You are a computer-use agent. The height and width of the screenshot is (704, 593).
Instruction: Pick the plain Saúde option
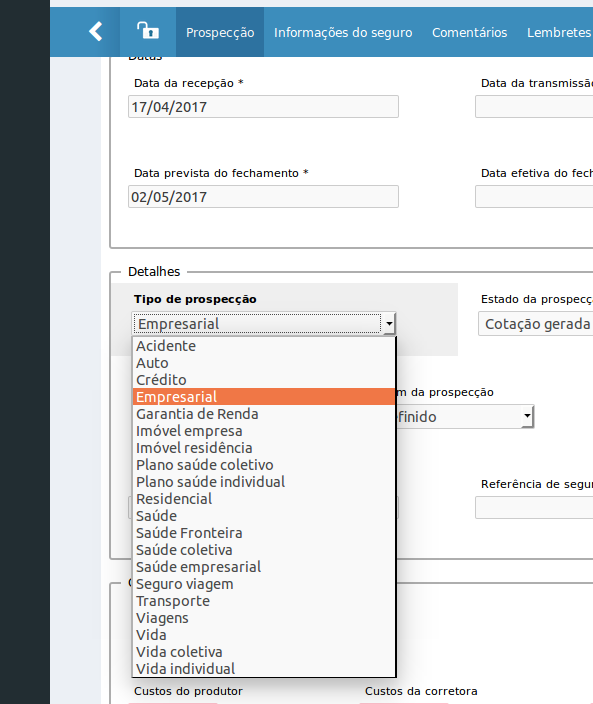pos(264,516)
